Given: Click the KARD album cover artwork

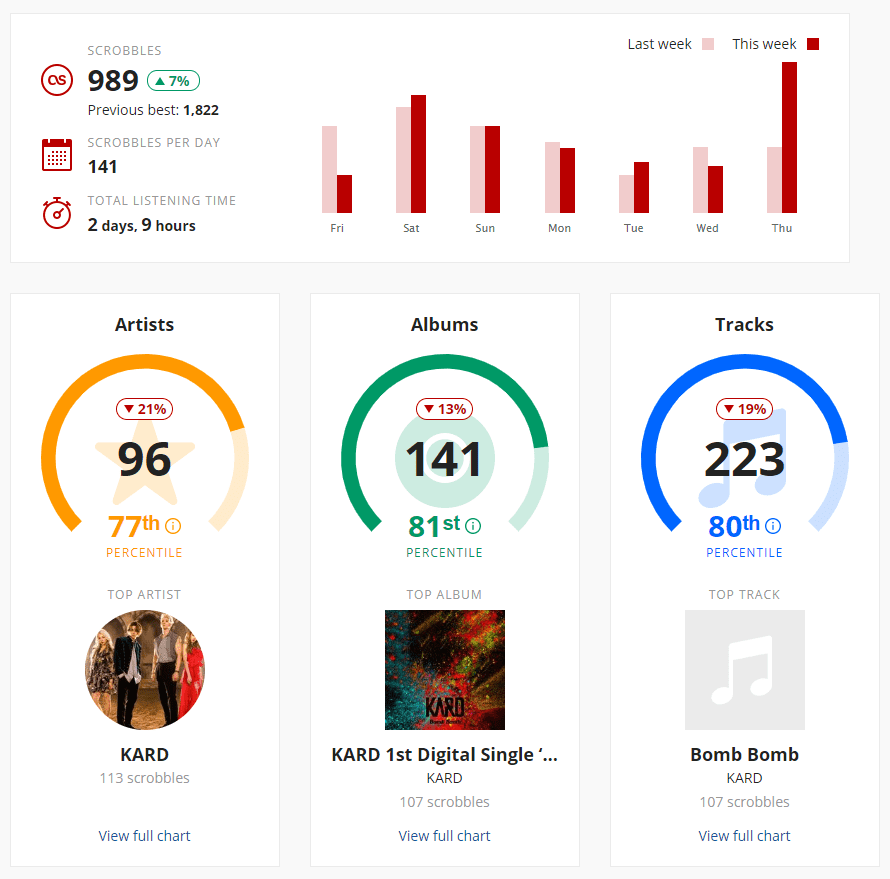Looking at the screenshot, I should (444, 670).
